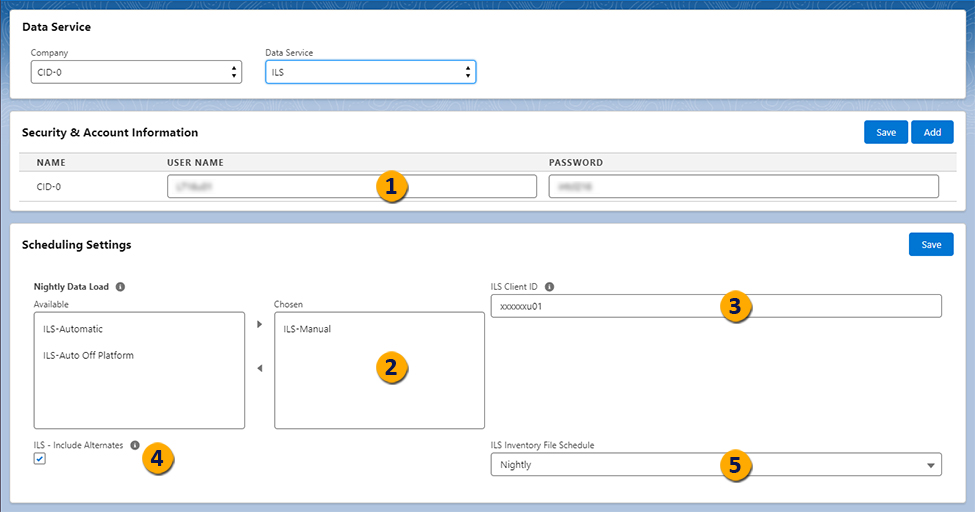Focus the User Name input field
The height and width of the screenshot is (512, 975).
(352, 187)
